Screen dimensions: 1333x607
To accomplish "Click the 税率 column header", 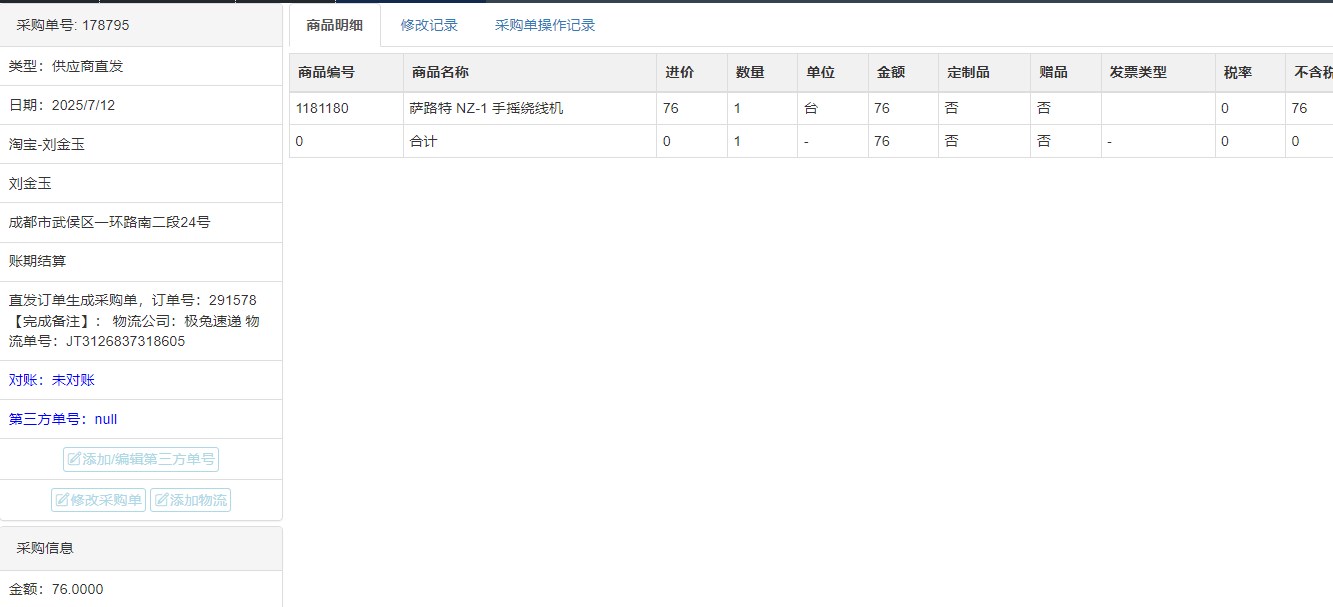I will [1250, 72].
